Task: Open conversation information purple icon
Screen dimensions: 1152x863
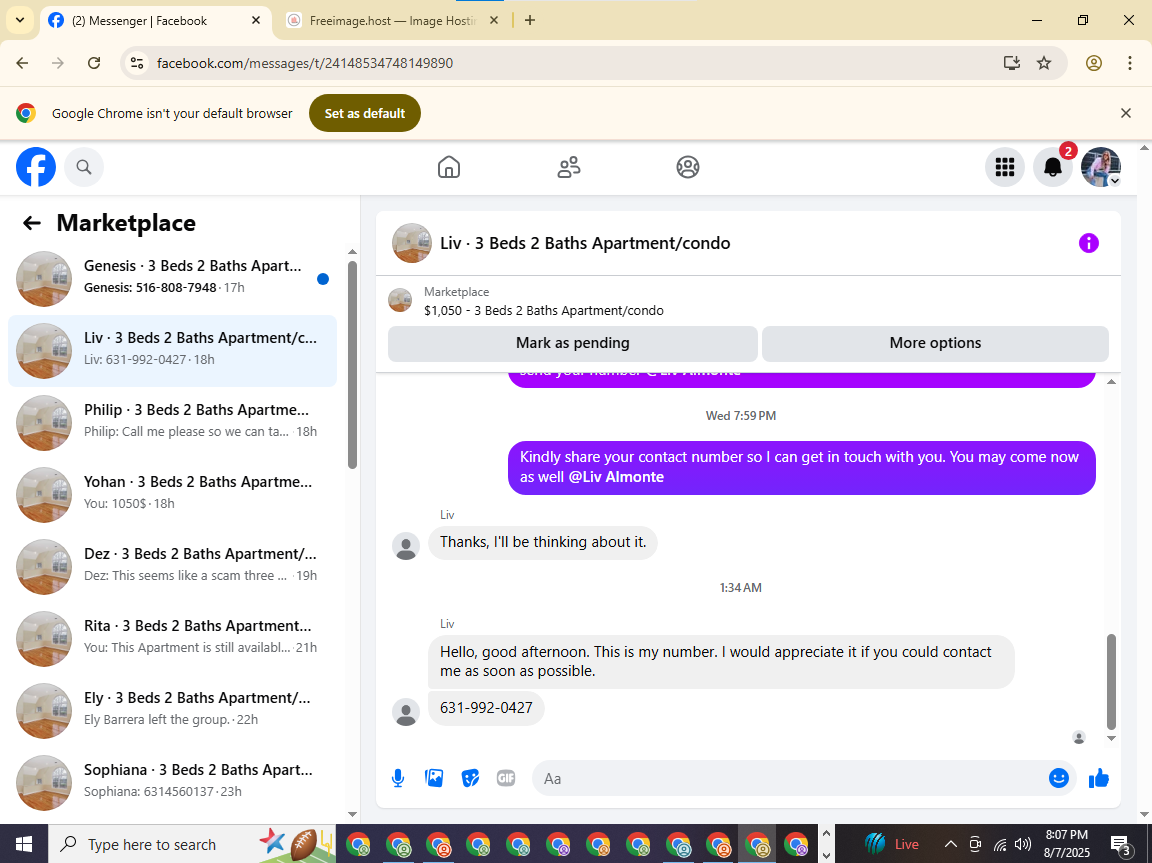Action: click(1088, 243)
